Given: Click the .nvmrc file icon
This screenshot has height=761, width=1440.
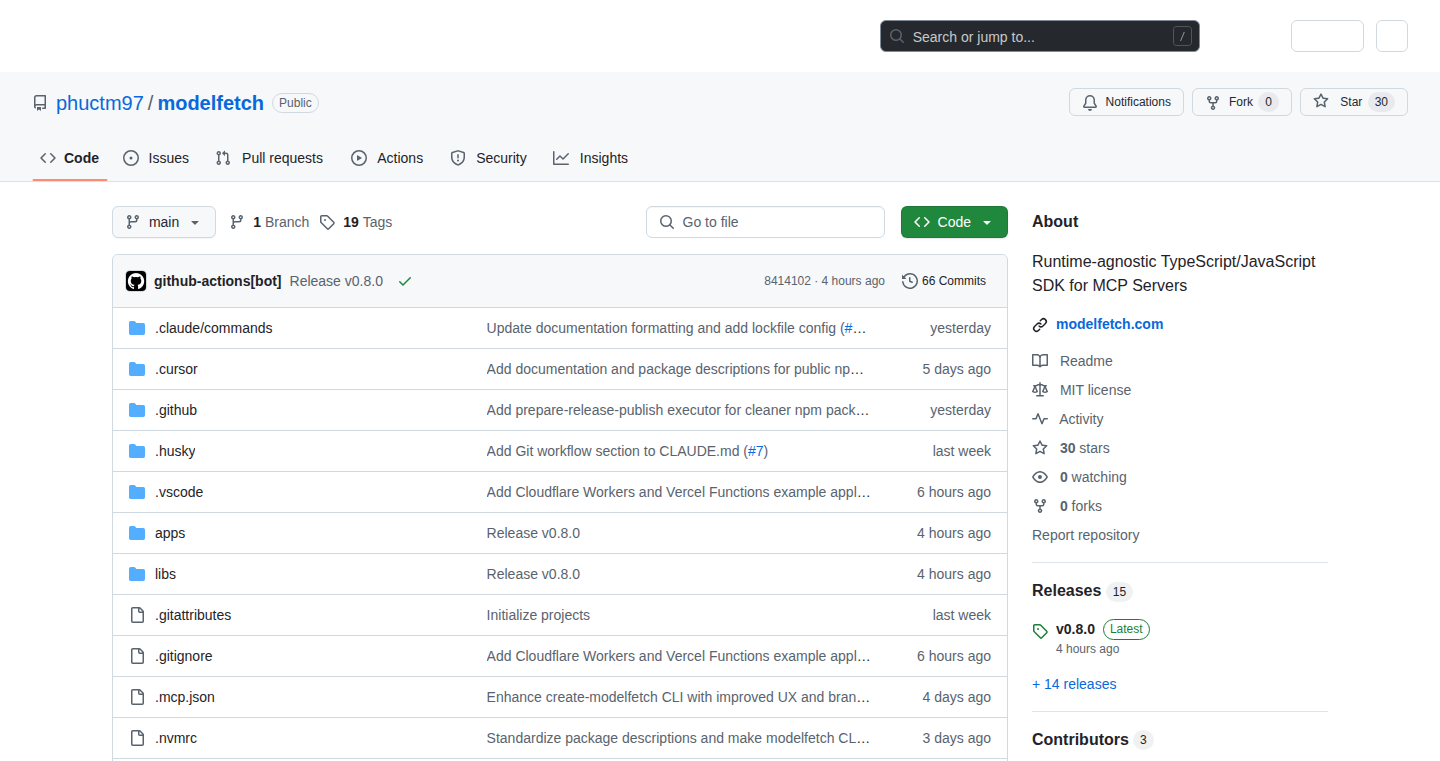Looking at the screenshot, I should tap(137, 738).
